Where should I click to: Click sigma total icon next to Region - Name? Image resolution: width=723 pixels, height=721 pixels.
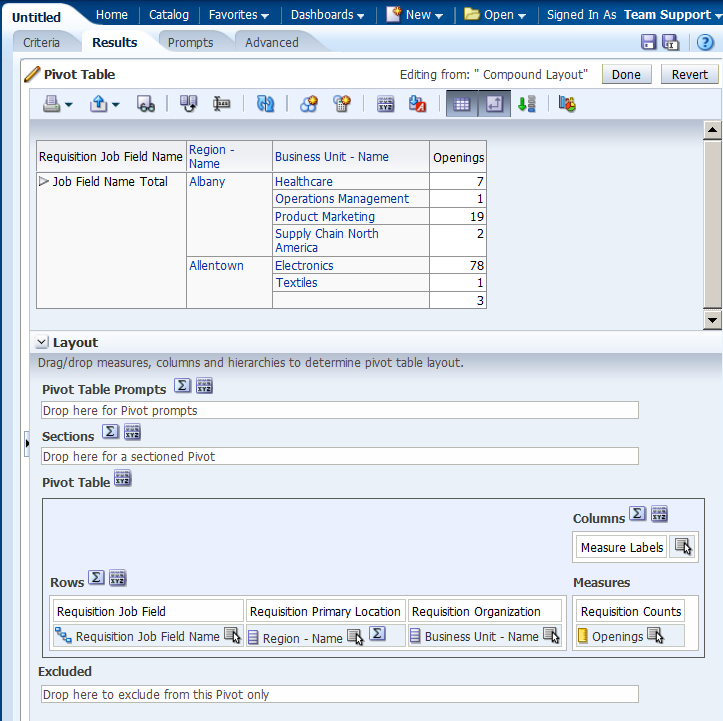(x=377, y=633)
